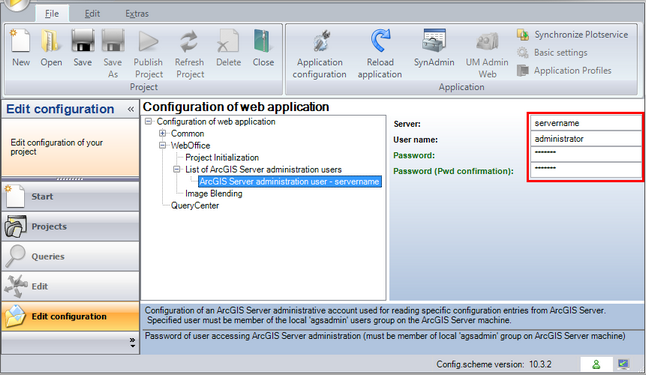Screen dimensions: 646x375
Task: Collapse List of ArcGIS Server administration users
Action: [x=177, y=169]
